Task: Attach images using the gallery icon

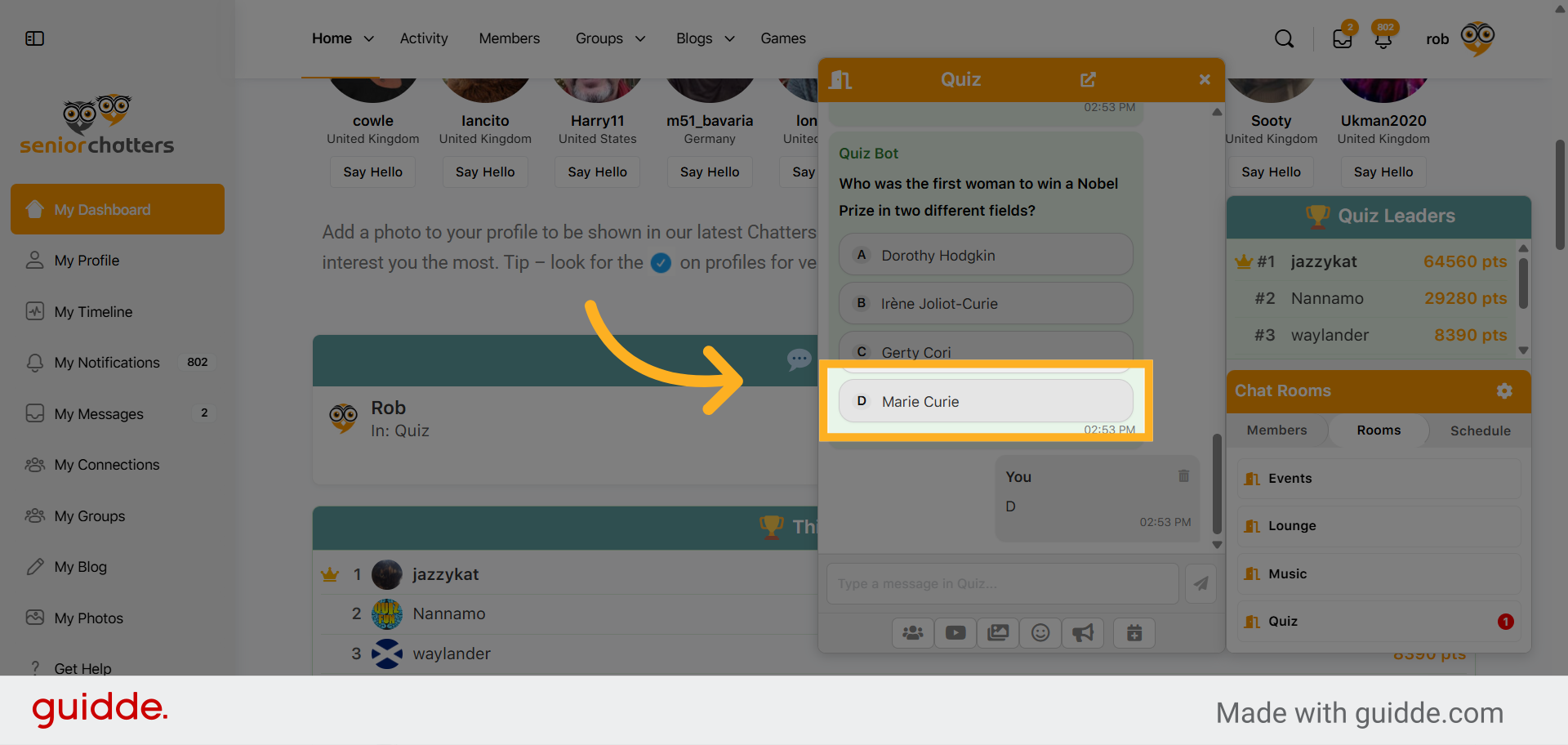Action: click(x=998, y=633)
